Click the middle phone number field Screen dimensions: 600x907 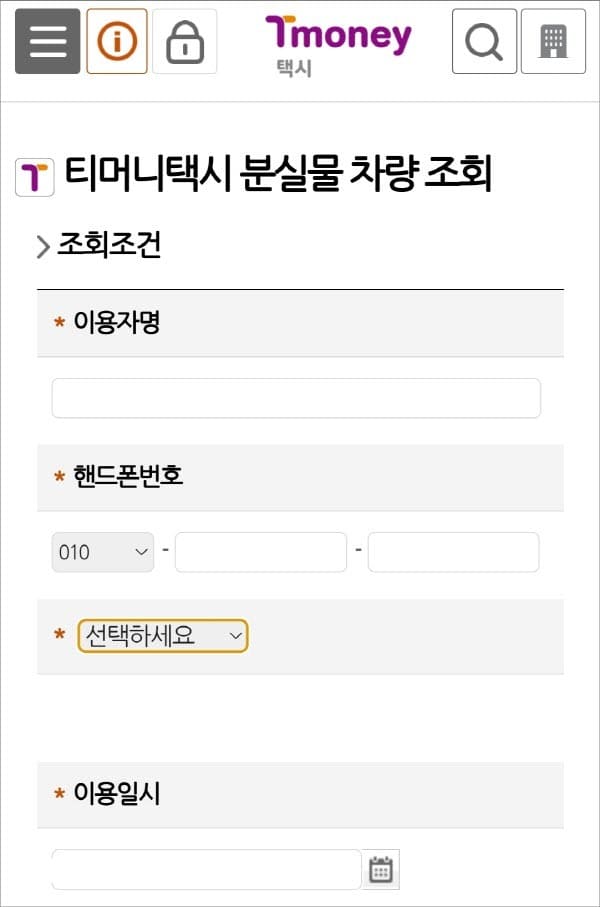tap(261, 552)
